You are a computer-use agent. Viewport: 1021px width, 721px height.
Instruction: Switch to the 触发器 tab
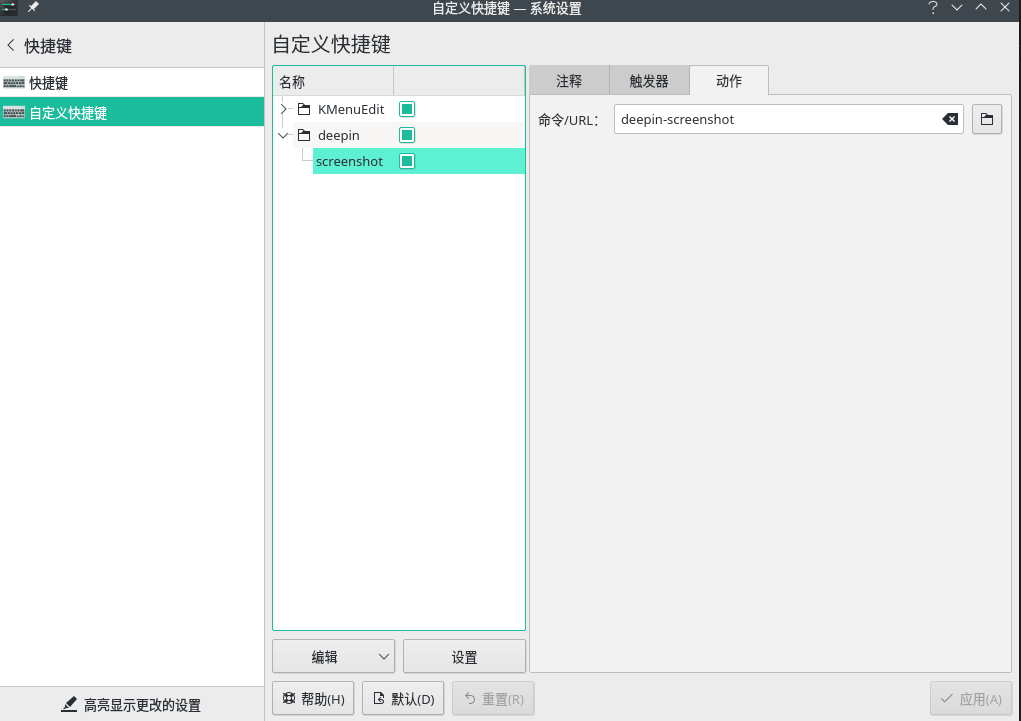[x=649, y=81]
